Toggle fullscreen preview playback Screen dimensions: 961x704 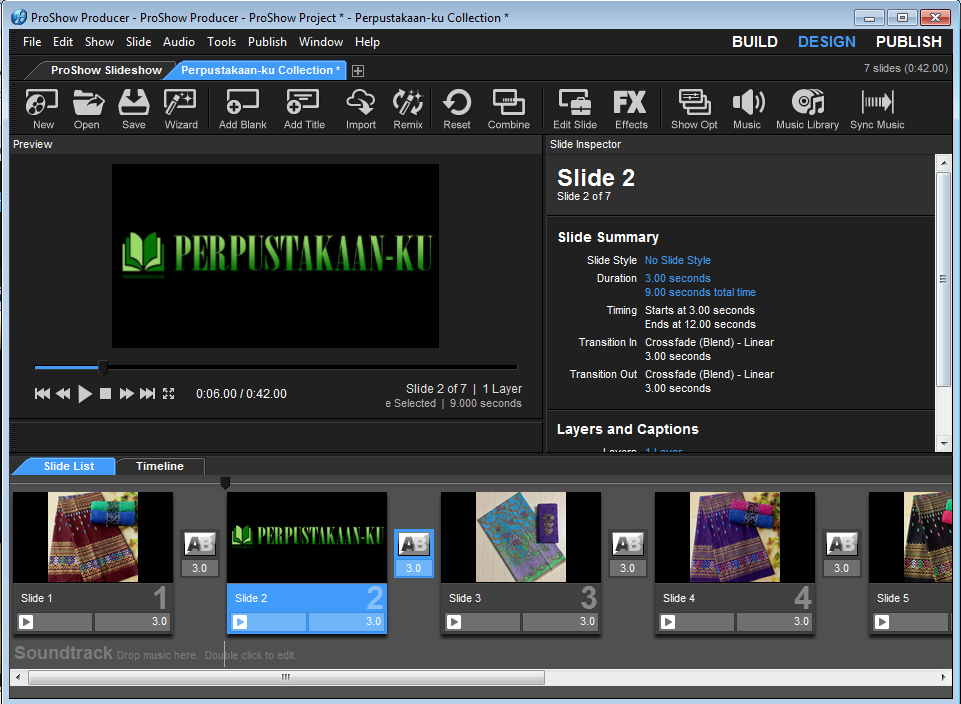coord(168,393)
